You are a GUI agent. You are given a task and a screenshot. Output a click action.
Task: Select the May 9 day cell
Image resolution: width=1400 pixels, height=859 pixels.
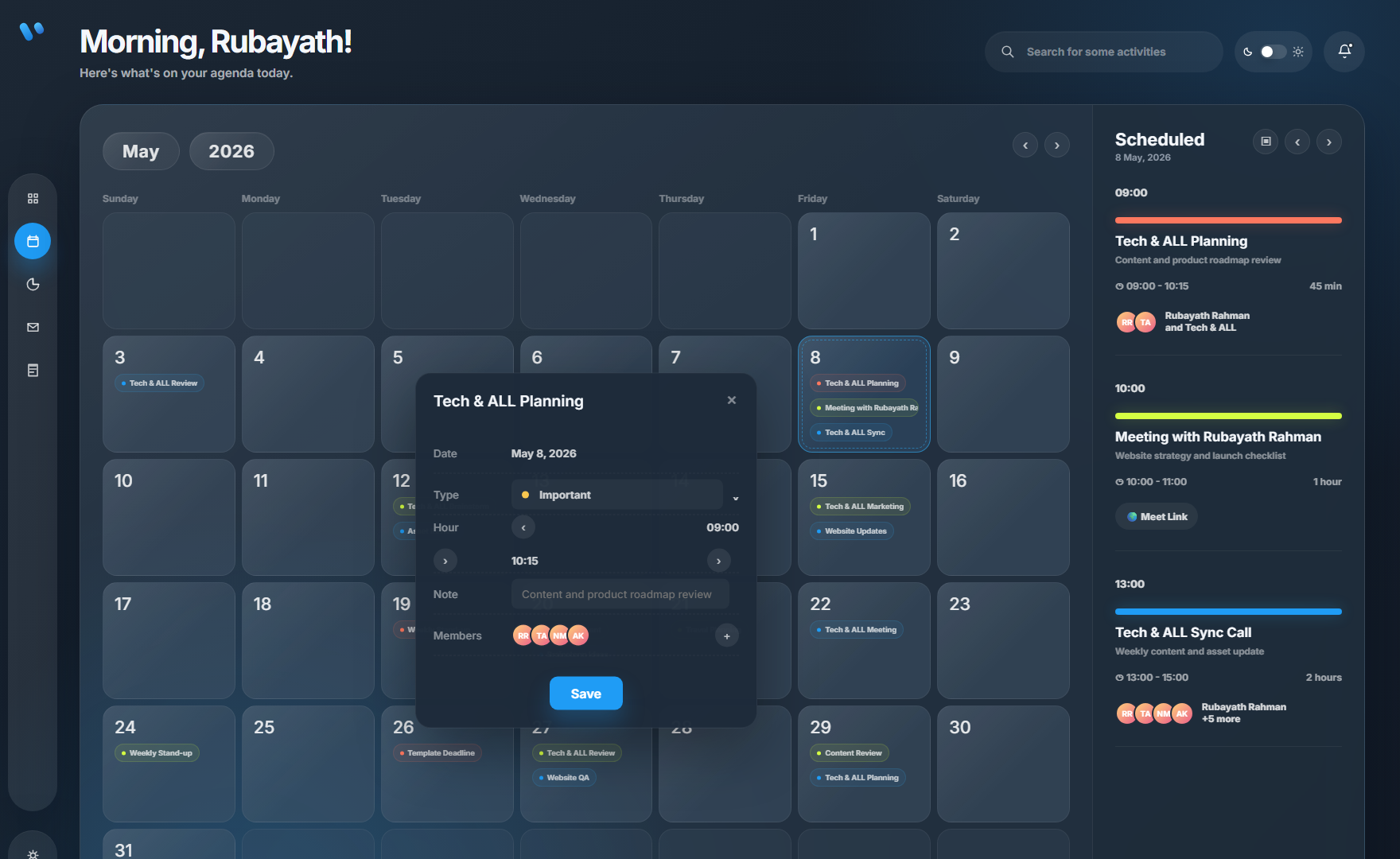pyautogui.click(x=1003, y=394)
